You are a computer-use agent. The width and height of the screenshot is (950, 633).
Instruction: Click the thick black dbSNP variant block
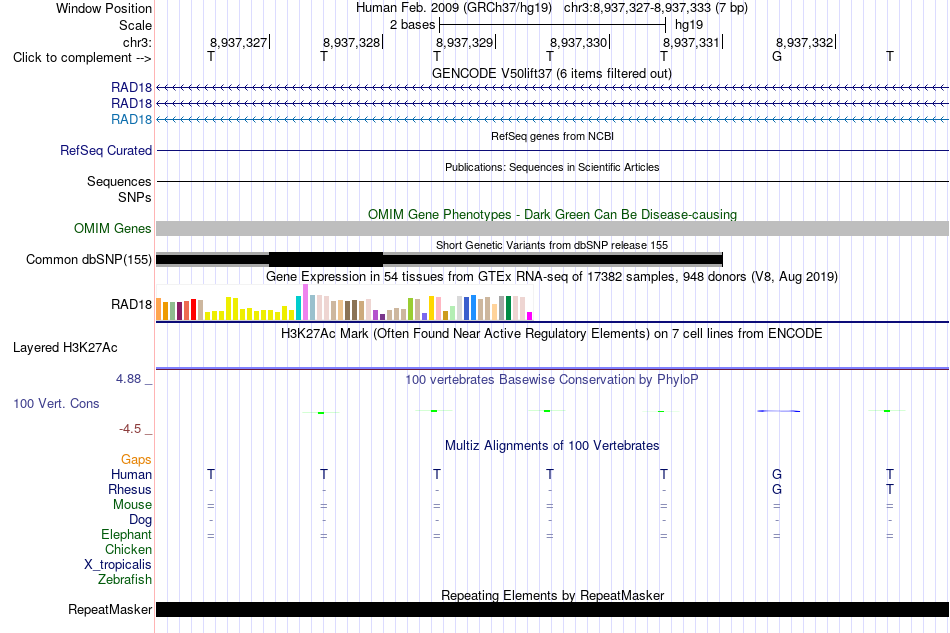[326, 259]
